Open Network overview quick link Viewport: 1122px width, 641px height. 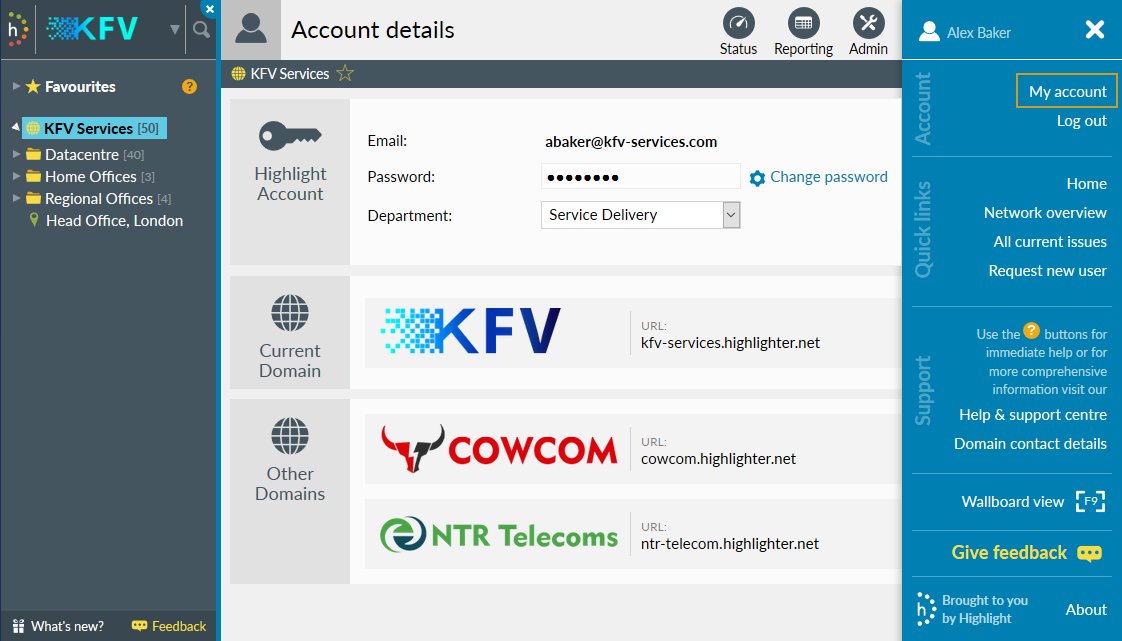[1045, 212]
